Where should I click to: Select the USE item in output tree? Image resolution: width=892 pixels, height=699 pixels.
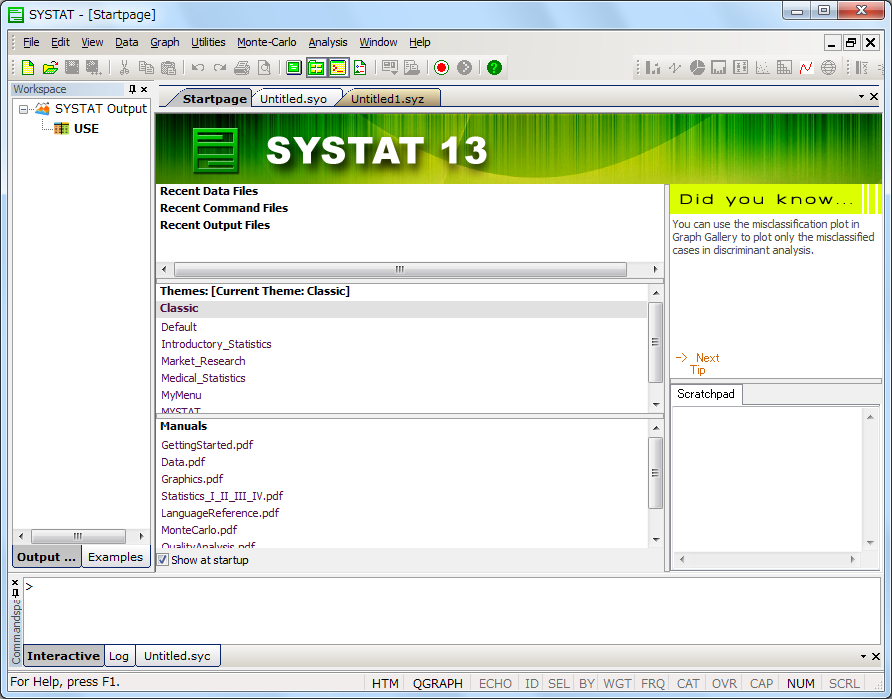coord(86,129)
